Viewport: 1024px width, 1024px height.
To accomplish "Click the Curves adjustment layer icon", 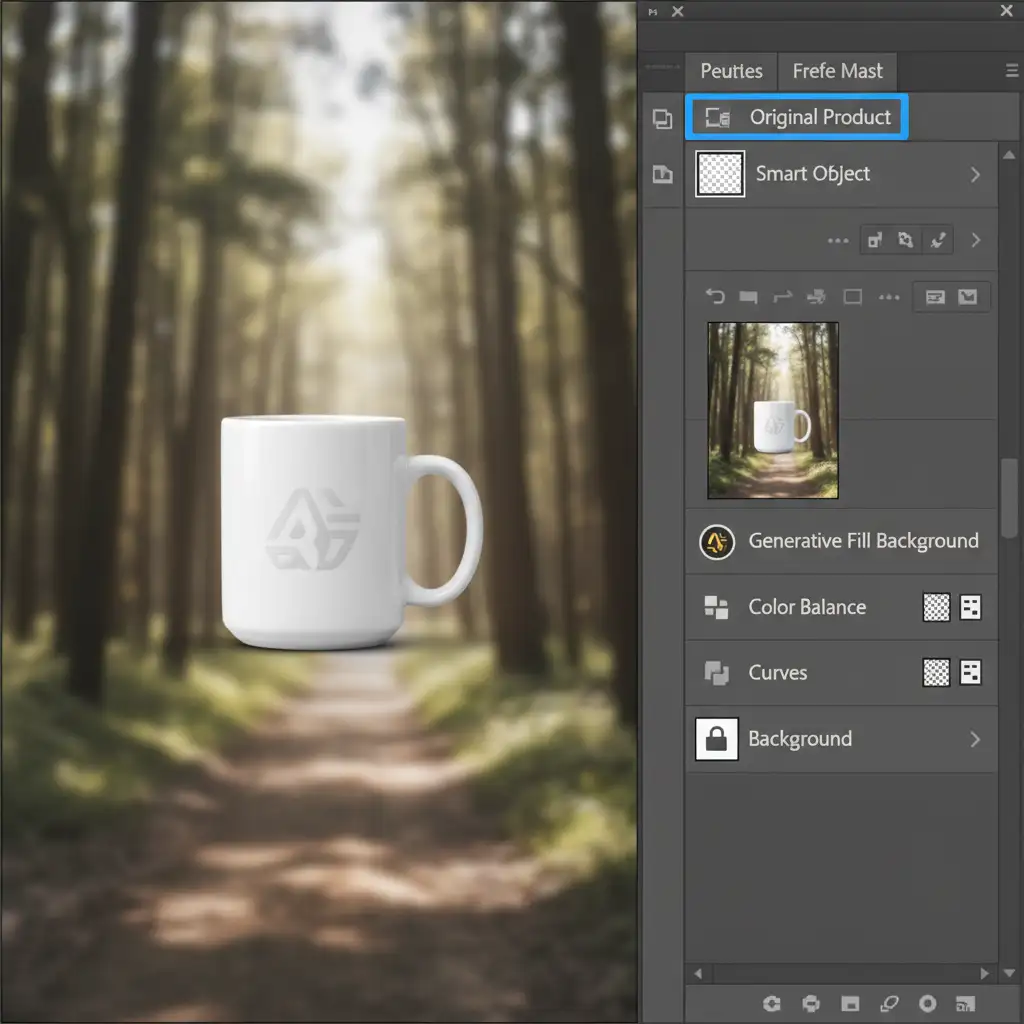I will click(x=717, y=673).
